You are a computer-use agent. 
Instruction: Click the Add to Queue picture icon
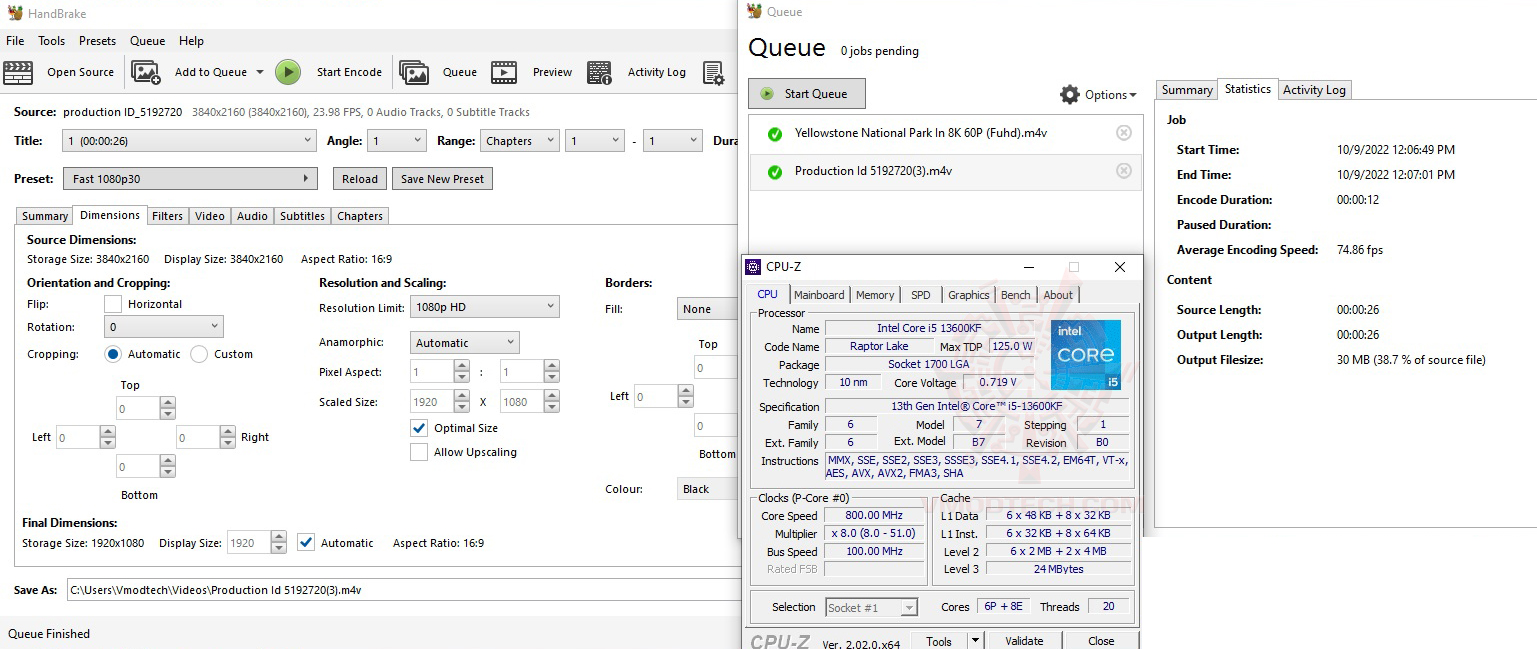146,72
